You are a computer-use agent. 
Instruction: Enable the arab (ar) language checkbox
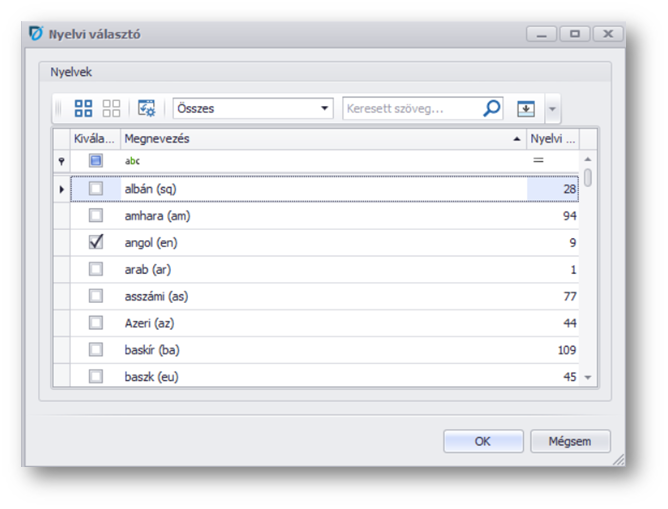[96, 269]
